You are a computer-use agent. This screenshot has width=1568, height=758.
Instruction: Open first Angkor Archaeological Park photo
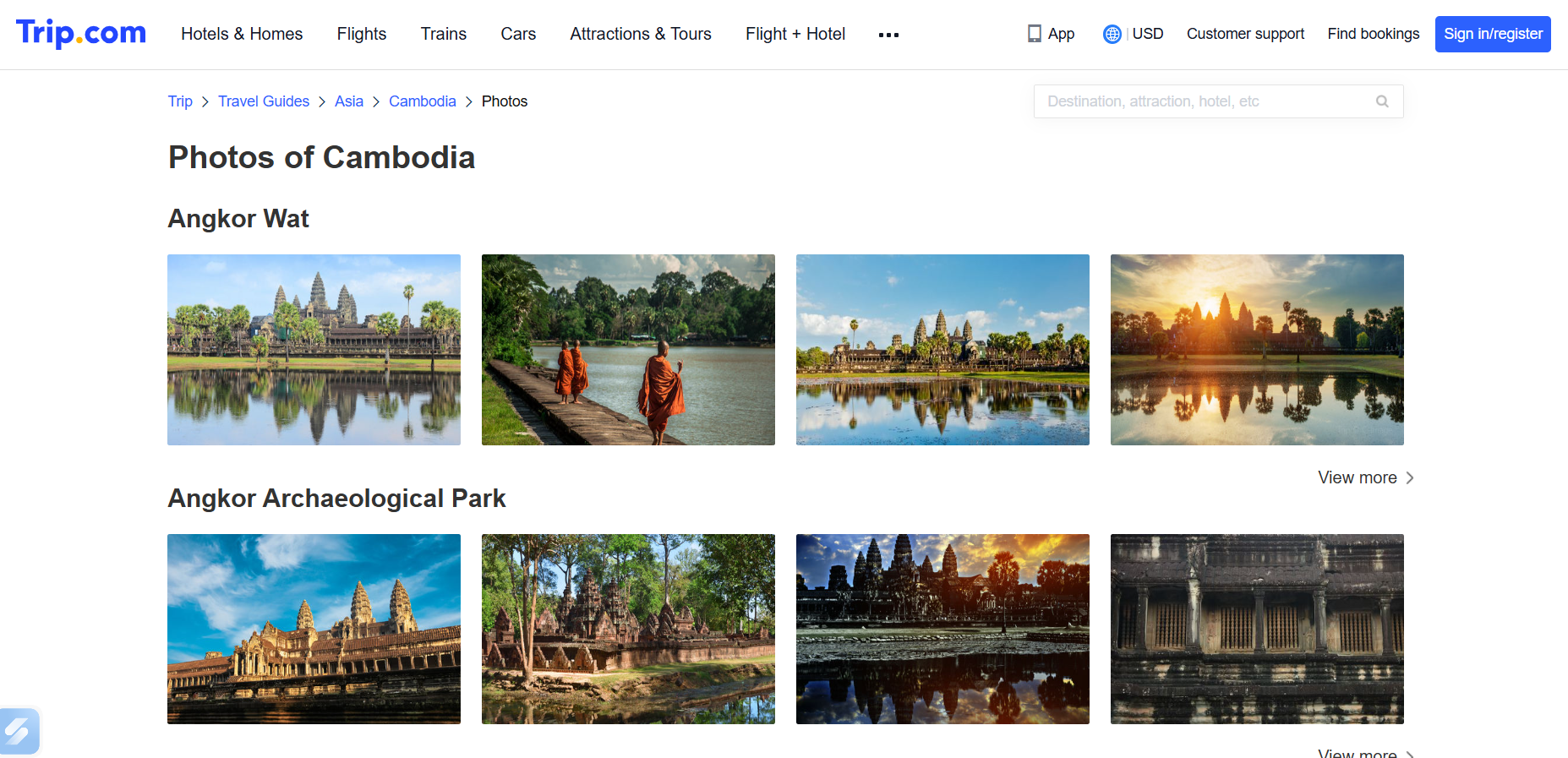click(x=314, y=629)
